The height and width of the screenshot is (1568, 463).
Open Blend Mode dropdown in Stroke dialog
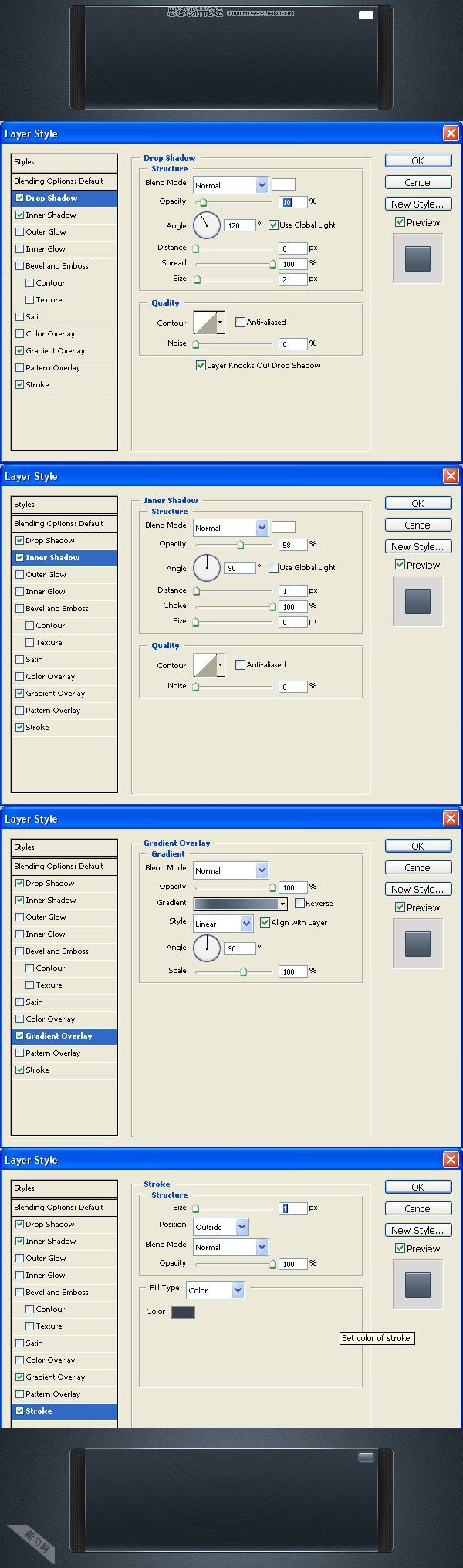coord(262,1247)
